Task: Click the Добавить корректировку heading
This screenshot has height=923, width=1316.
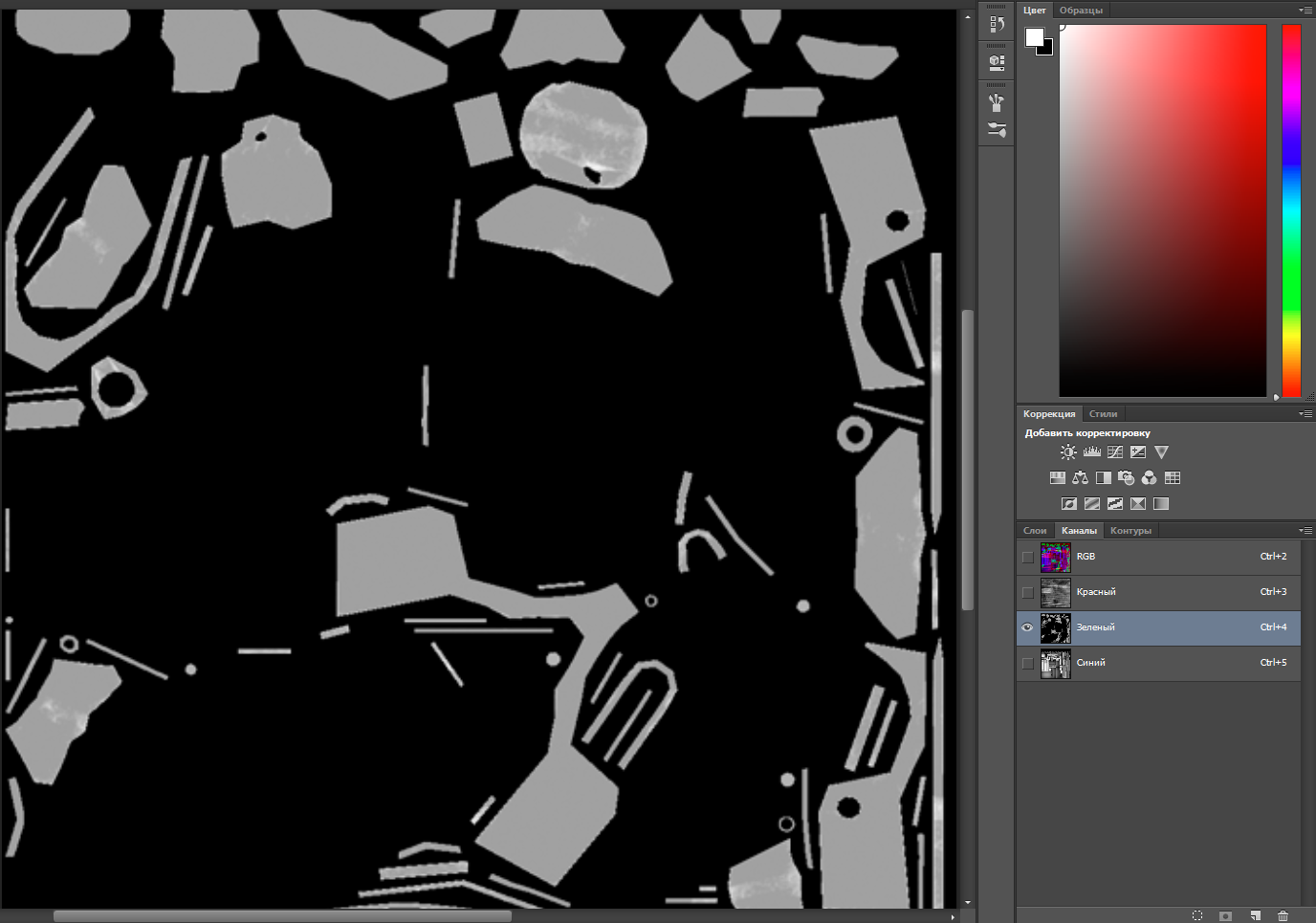Action: click(1087, 433)
